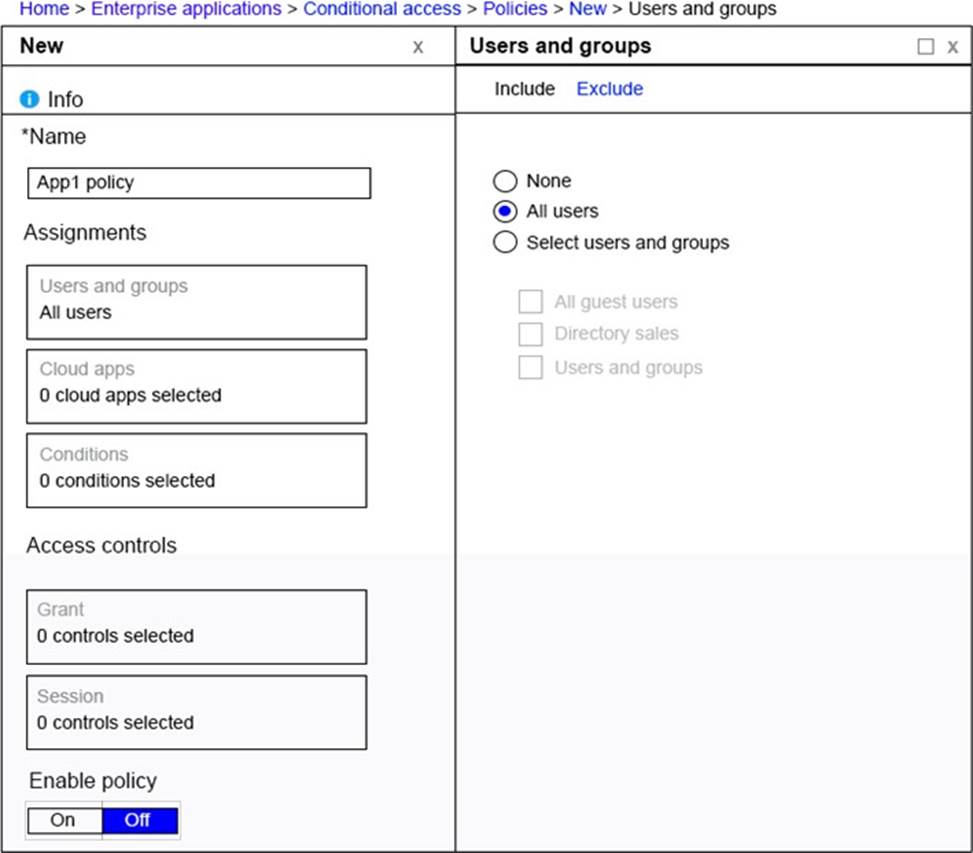Close the Users and groups panel
The image size is (973, 853).
[952, 47]
